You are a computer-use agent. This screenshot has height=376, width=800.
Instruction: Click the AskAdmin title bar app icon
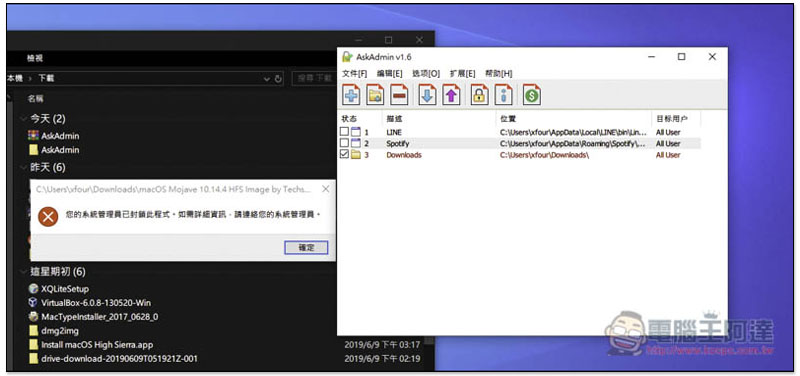point(347,57)
